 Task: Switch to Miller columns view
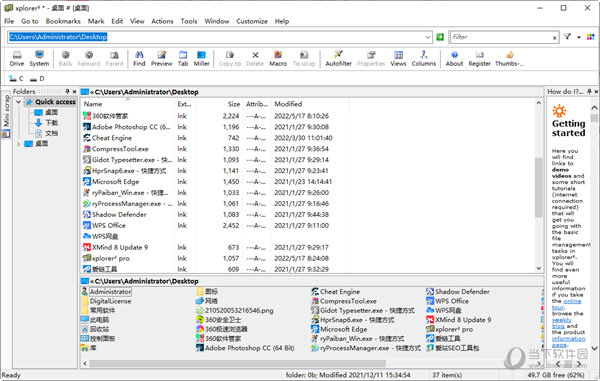point(201,59)
